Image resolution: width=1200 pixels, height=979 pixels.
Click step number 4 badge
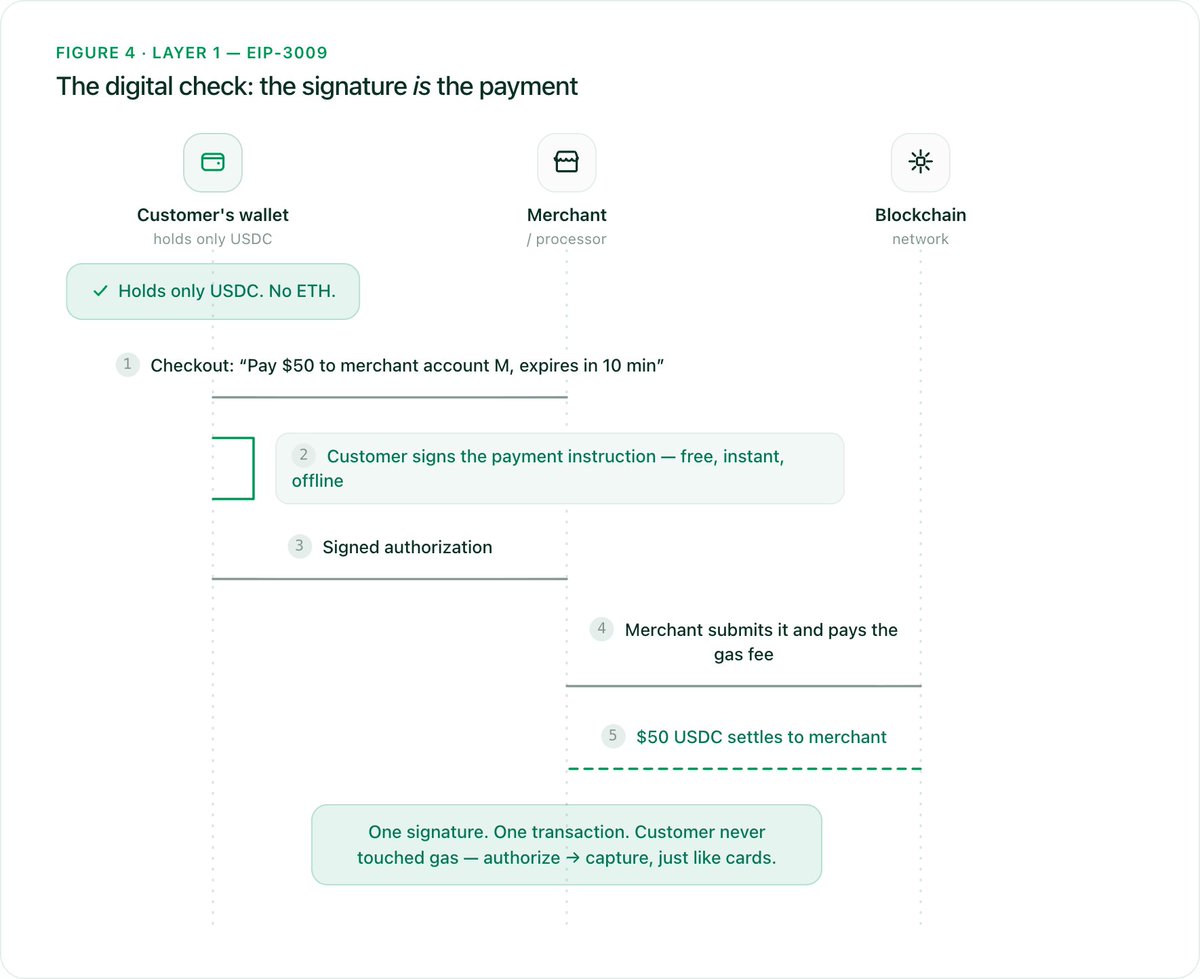tap(601, 629)
